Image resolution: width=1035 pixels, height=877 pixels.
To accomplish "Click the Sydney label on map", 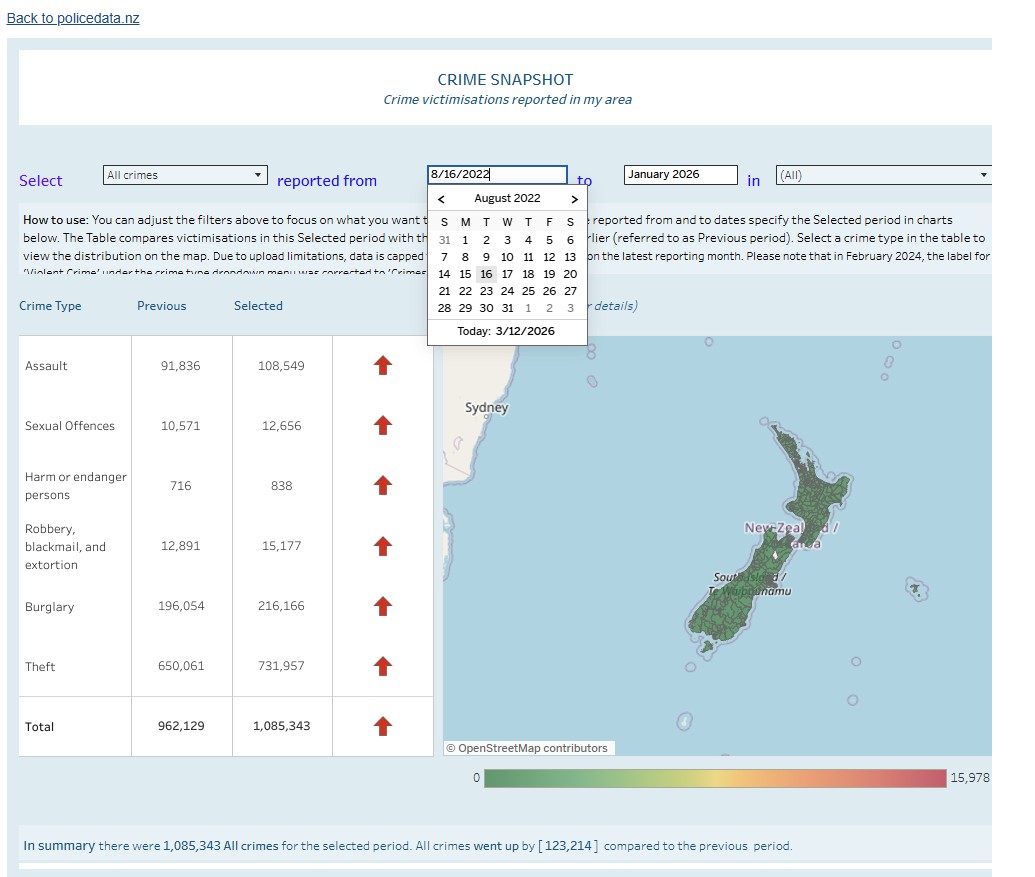I will [x=486, y=407].
